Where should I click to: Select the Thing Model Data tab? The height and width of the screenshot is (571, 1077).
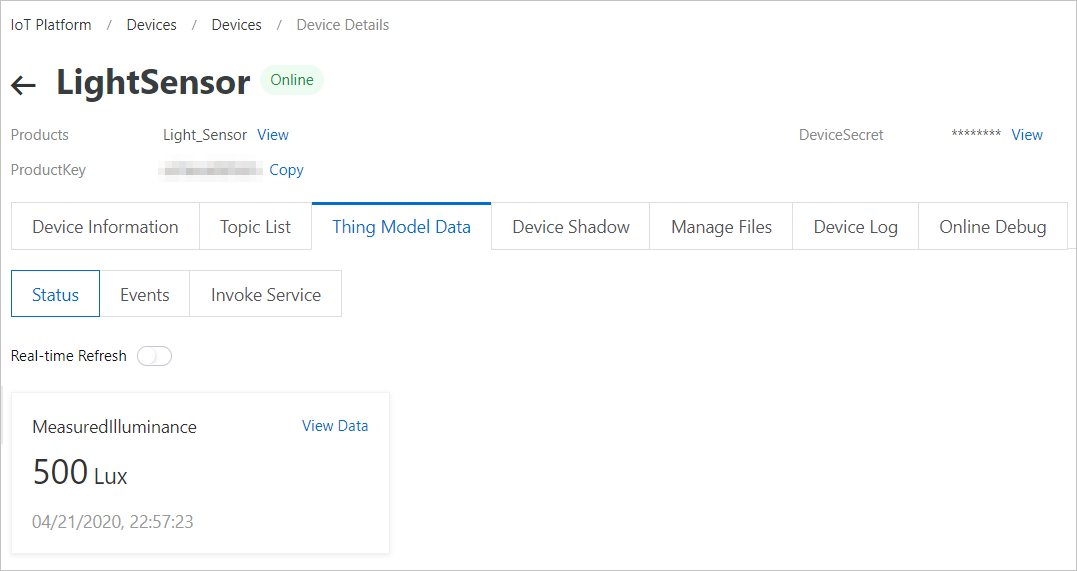(x=401, y=227)
